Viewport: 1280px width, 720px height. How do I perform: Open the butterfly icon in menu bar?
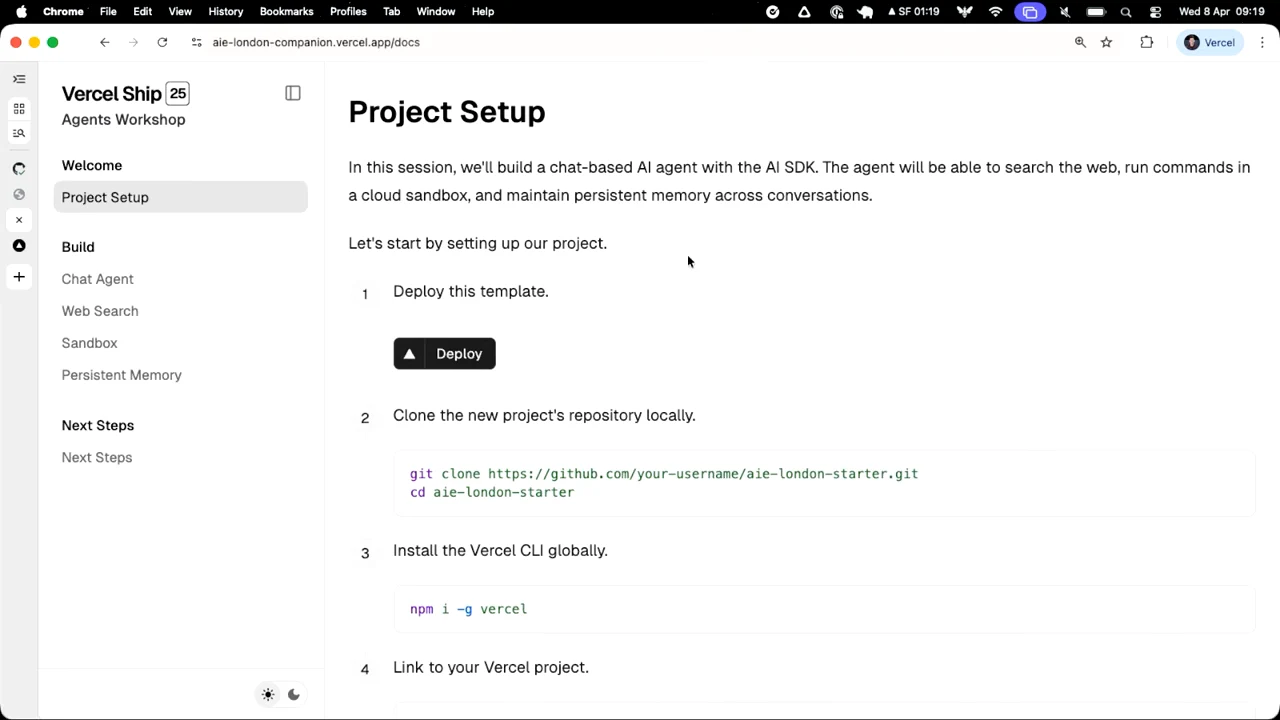pyautogui.click(x=964, y=12)
